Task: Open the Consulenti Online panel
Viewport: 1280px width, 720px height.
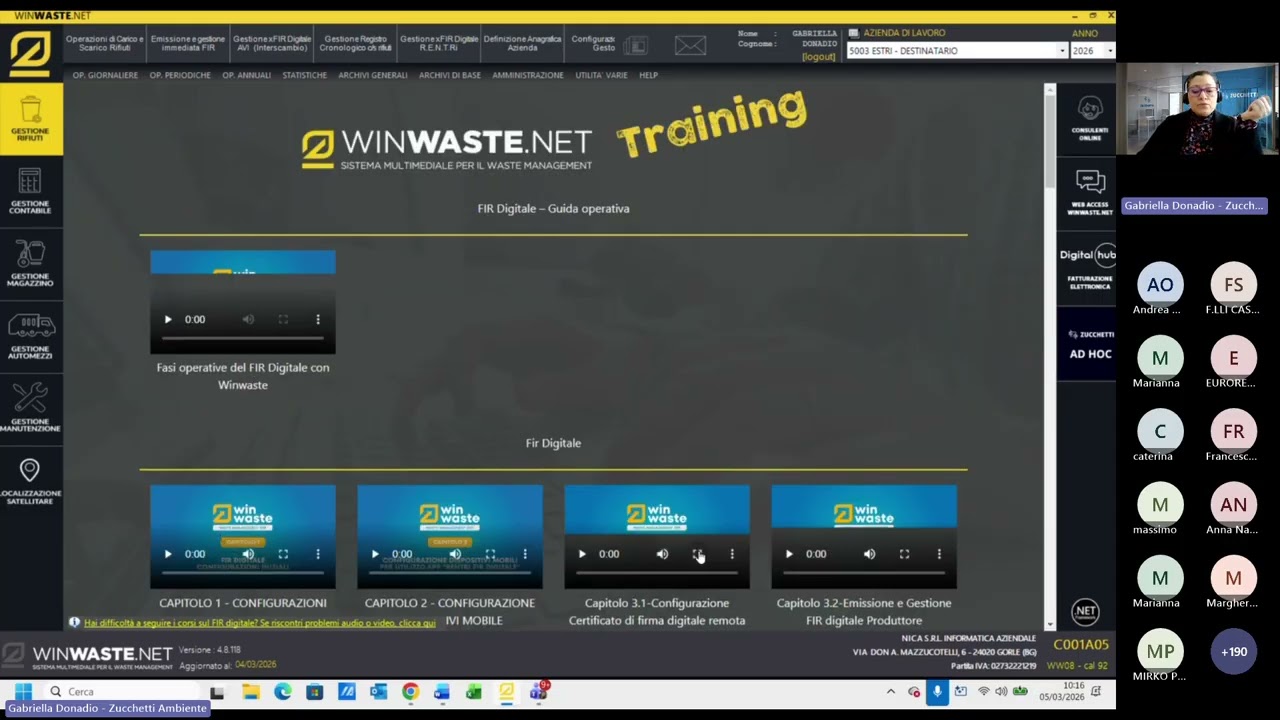Action: pyautogui.click(x=1089, y=119)
